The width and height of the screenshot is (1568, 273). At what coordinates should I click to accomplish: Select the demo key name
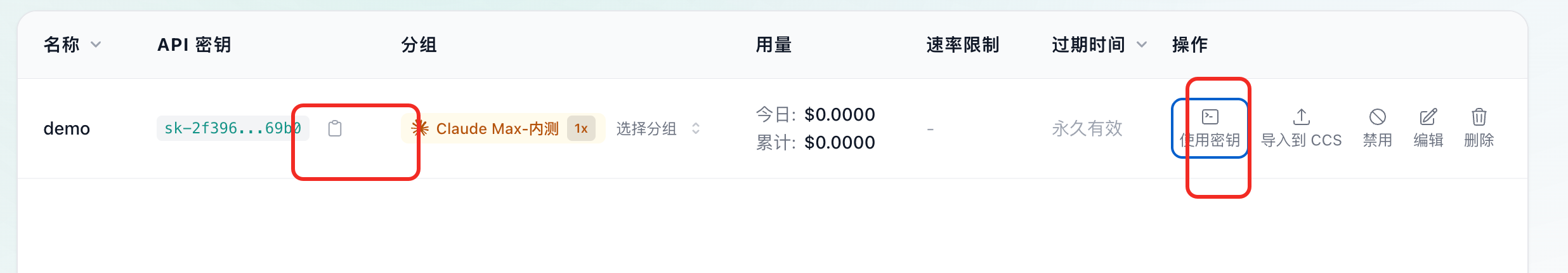[x=67, y=128]
